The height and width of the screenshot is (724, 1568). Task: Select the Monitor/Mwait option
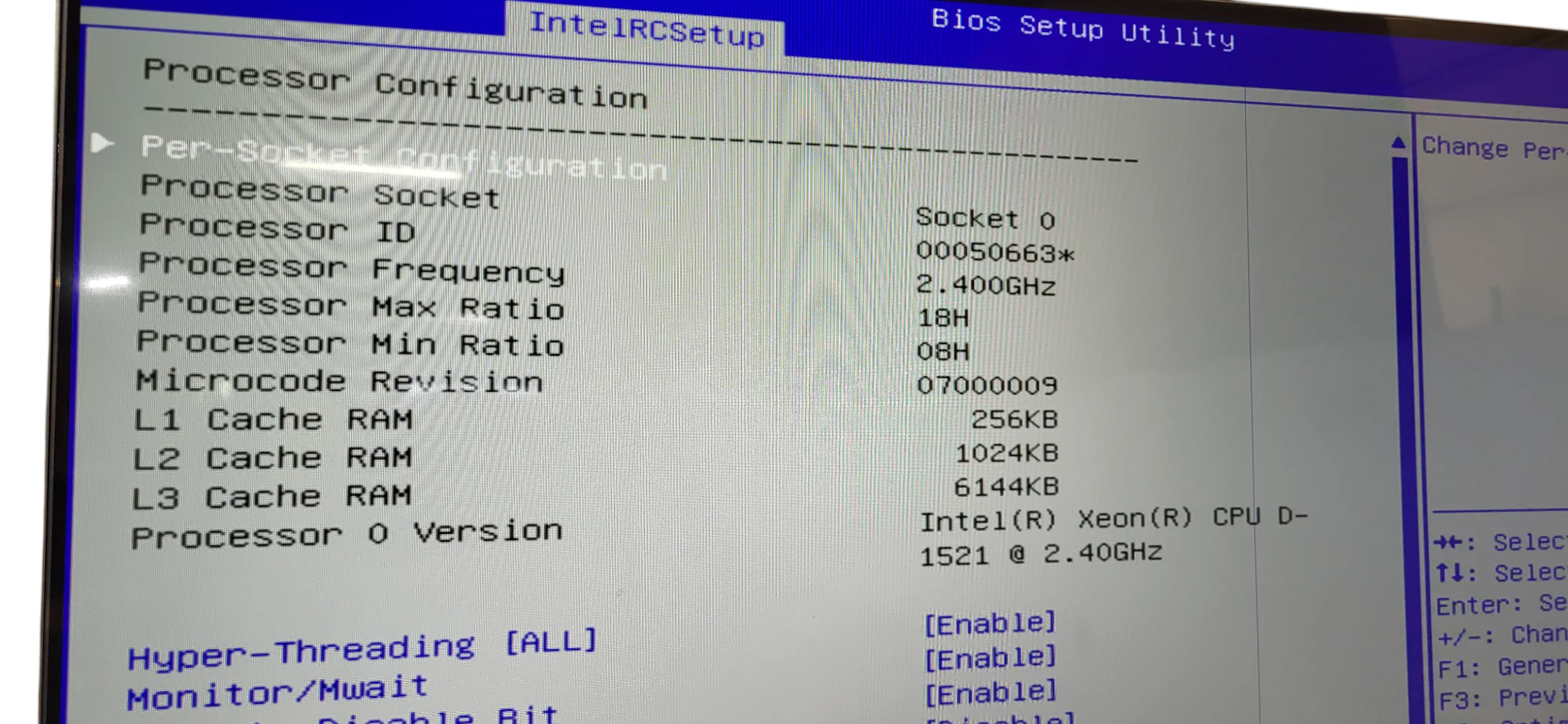click(x=277, y=692)
